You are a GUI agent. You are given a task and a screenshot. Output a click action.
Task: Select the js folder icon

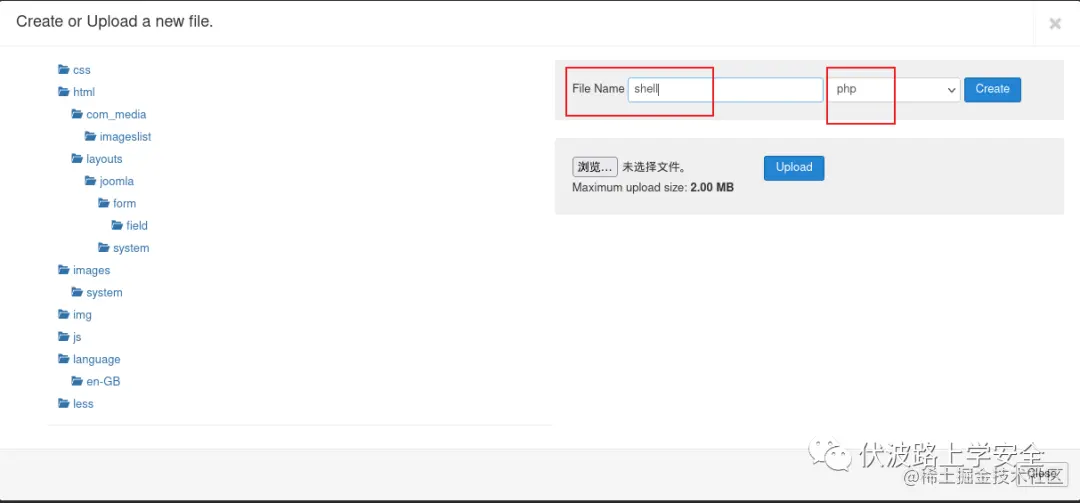click(63, 337)
